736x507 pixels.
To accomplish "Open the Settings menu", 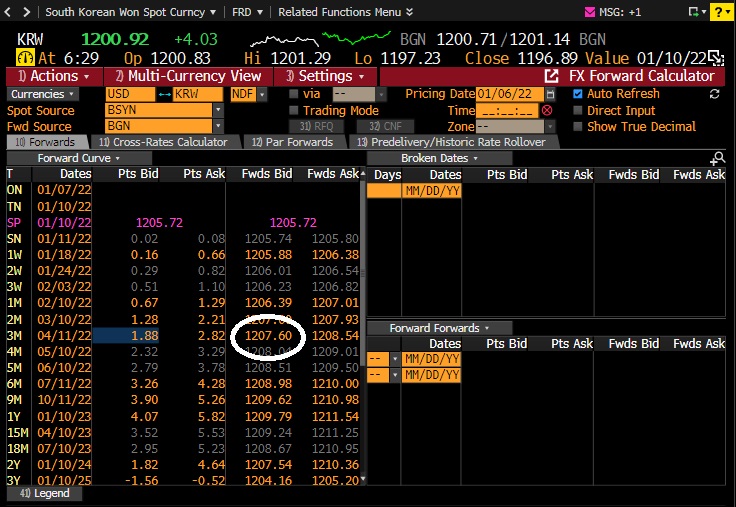I will pos(325,76).
